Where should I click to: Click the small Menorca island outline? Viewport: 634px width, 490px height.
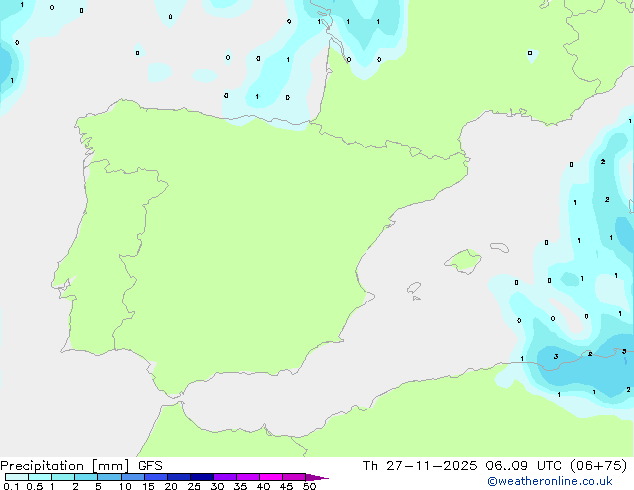499,247
